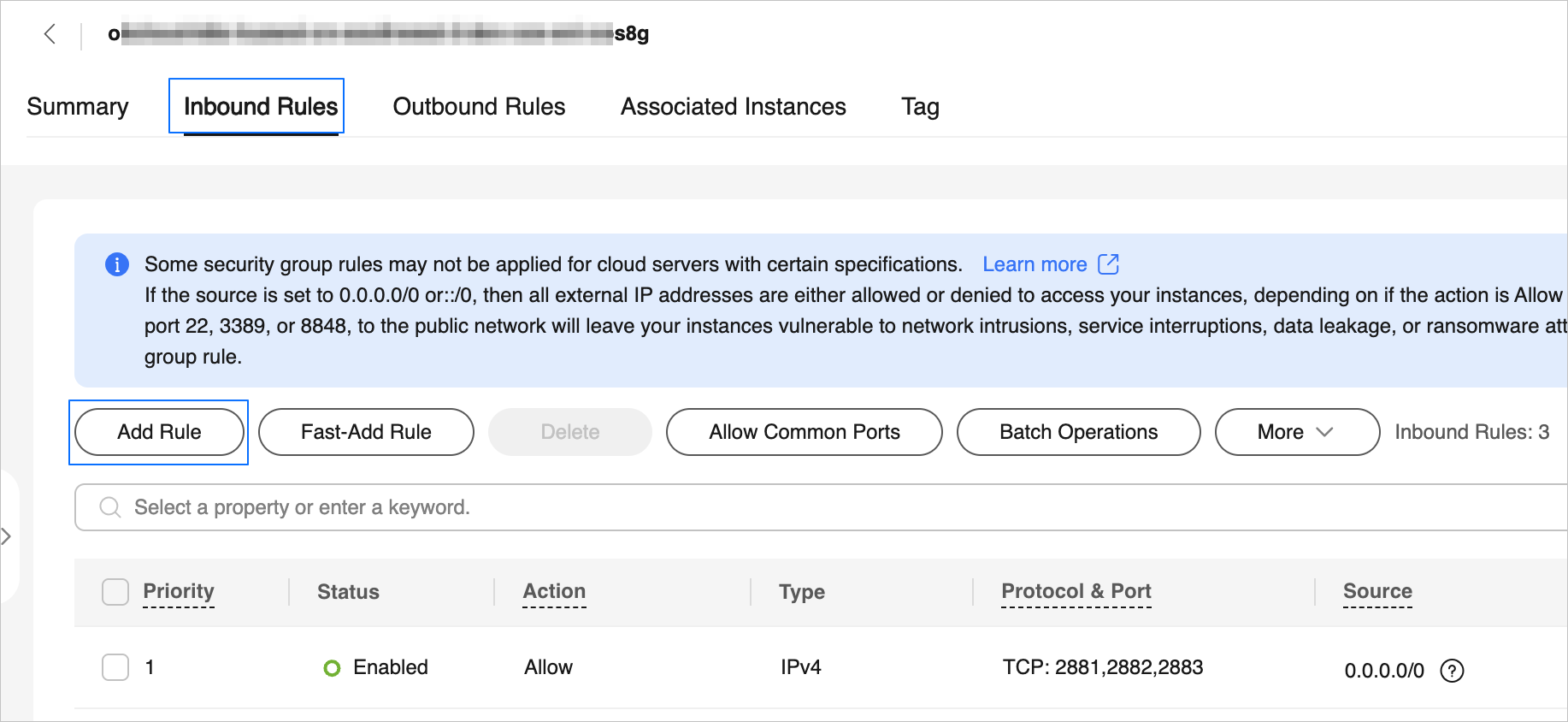Image resolution: width=1568 pixels, height=722 pixels.
Task: Click the green Enabled status icon
Action: (x=332, y=668)
